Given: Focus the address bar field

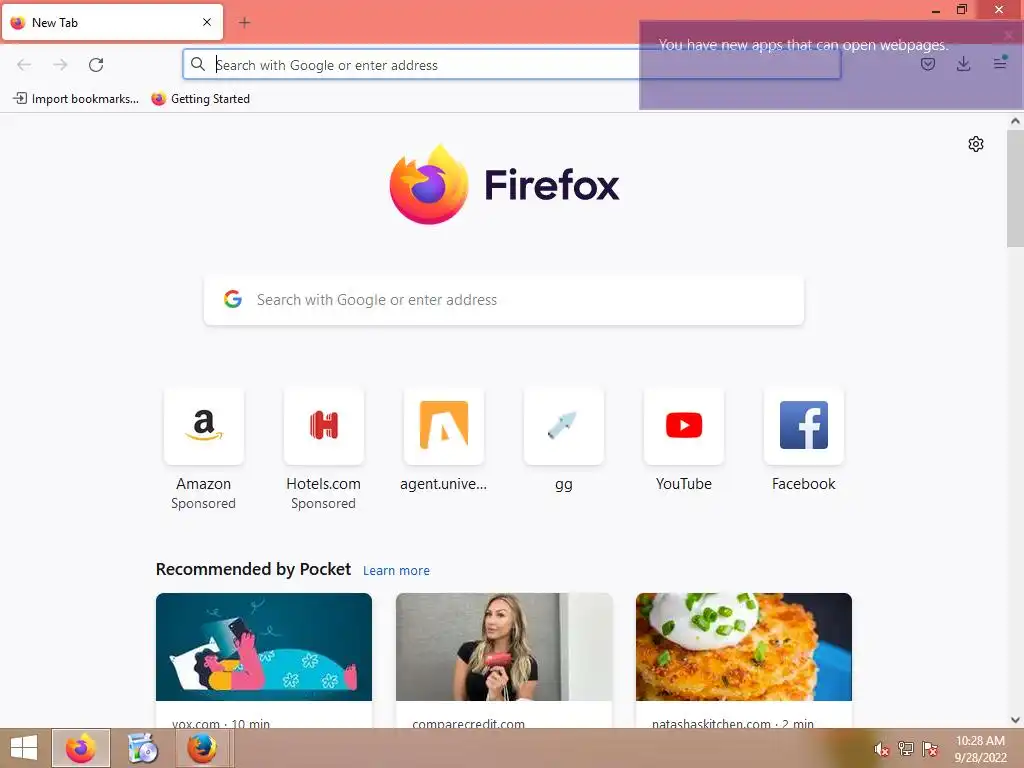Looking at the screenshot, I should tap(511, 65).
